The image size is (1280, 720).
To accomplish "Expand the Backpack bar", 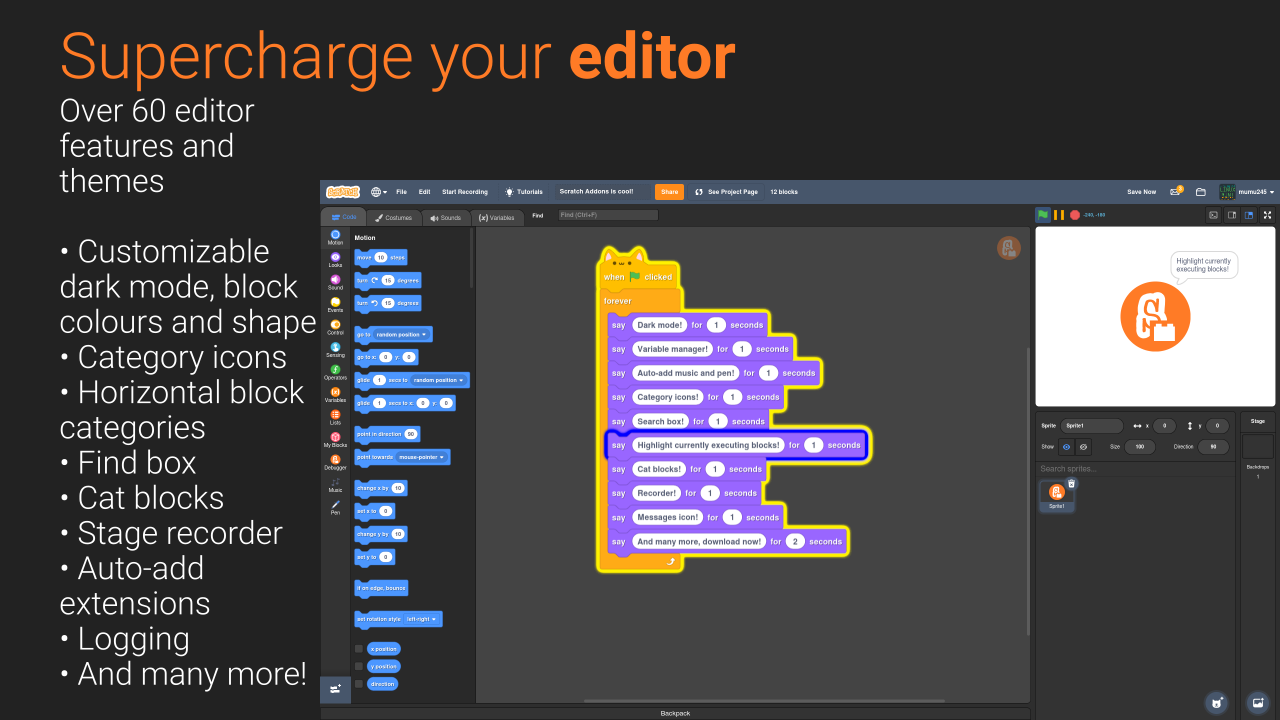I will point(675,713).
